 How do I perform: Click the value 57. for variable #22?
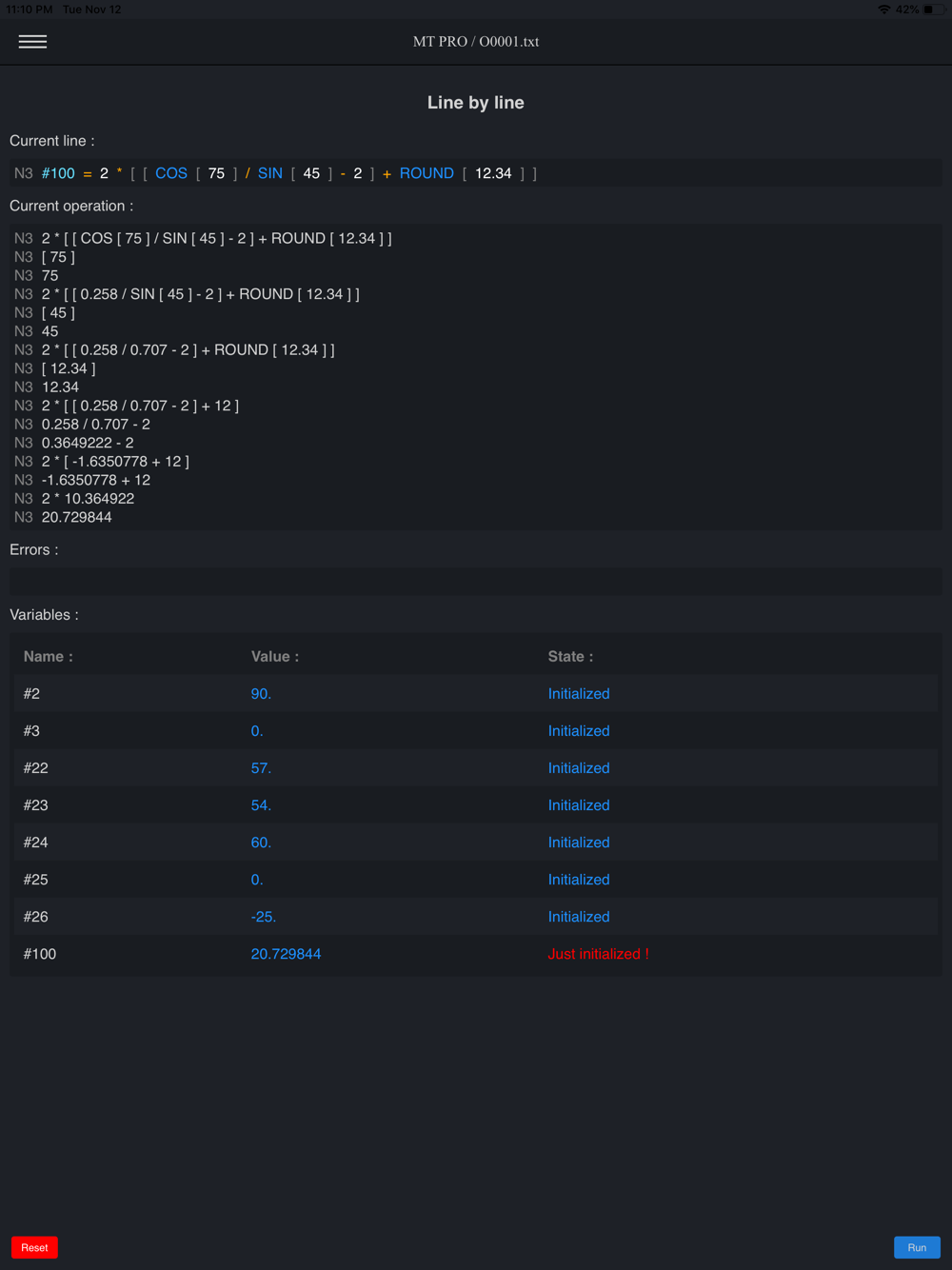(x=261, y=768)
